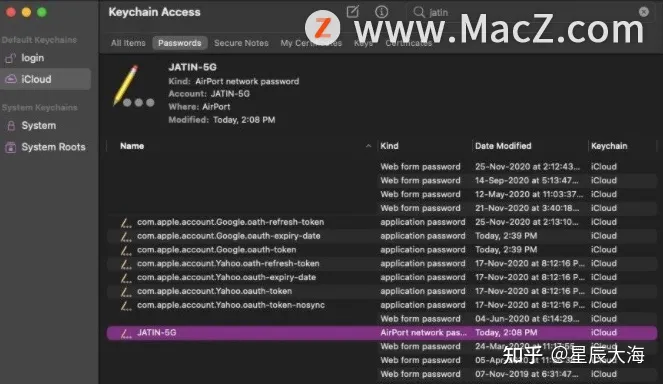The image size is (663, 384).
Task: Select com.apple.account.Google.oath-refresh-token row
Action: (382, 222)
